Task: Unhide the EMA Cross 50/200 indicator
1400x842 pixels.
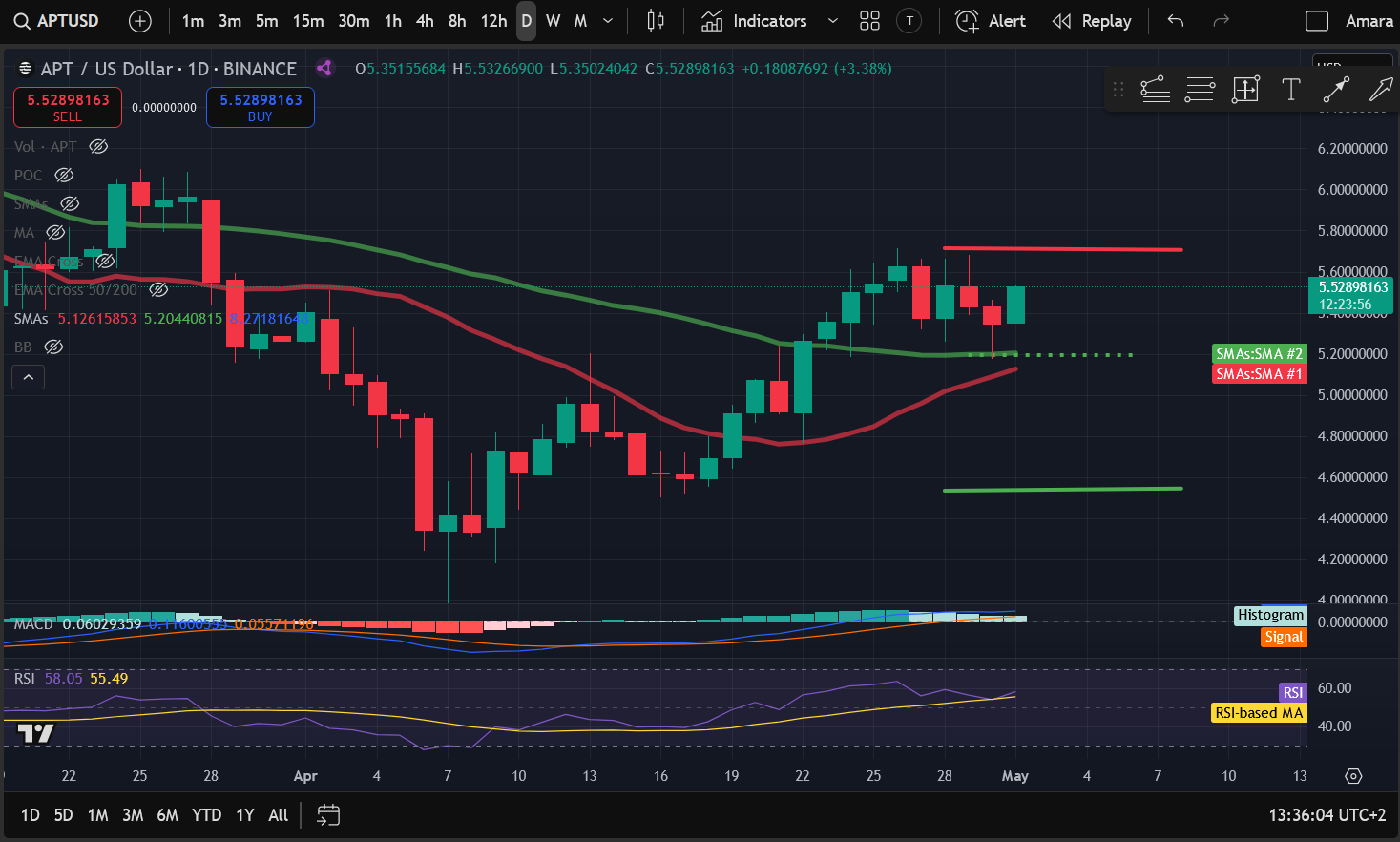Action: click(158, 289)
